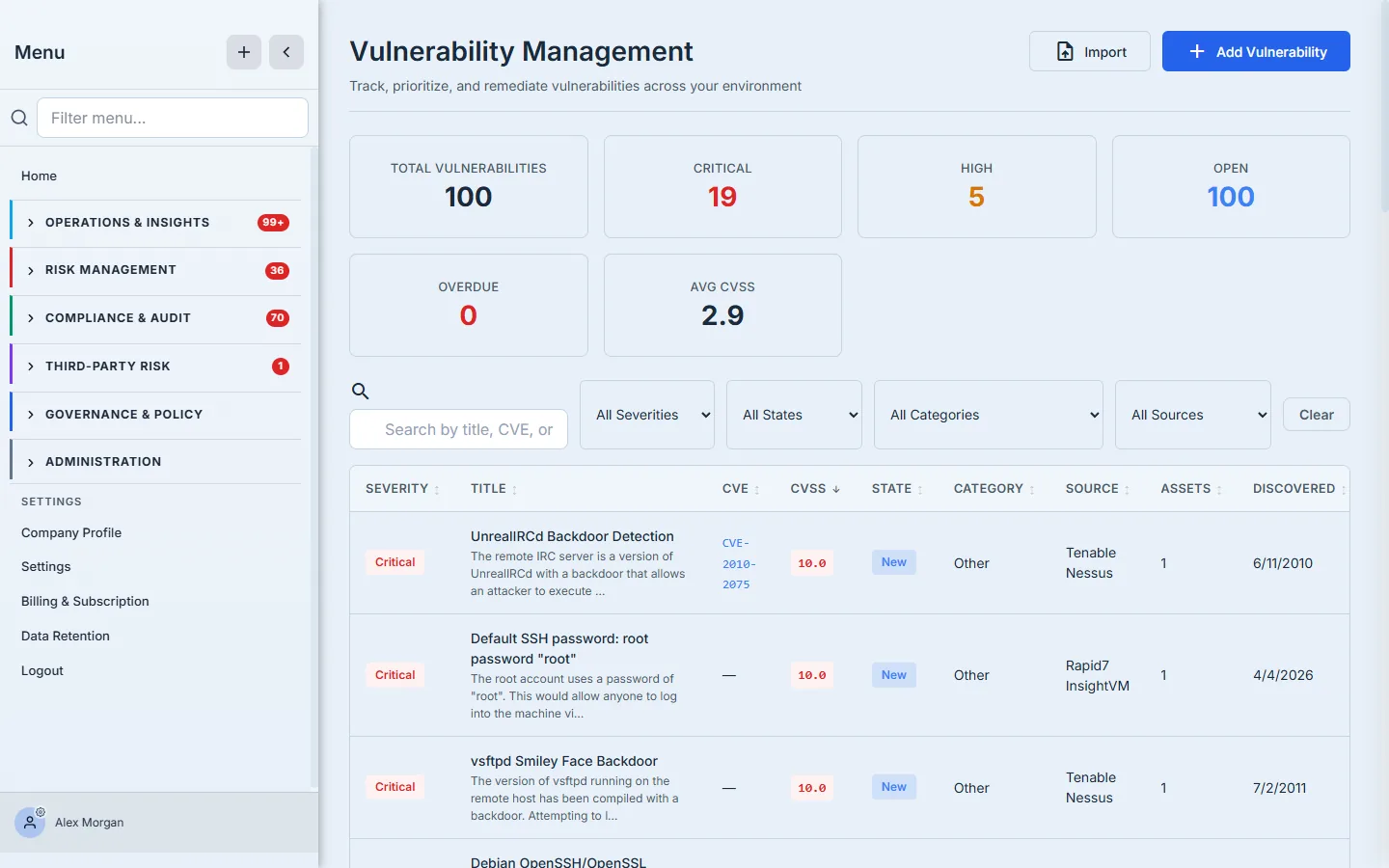Viewport: 1389px width, 868px height.
Task: Click the magnifier icon above the vulnerability search
Action: point(360,391)
